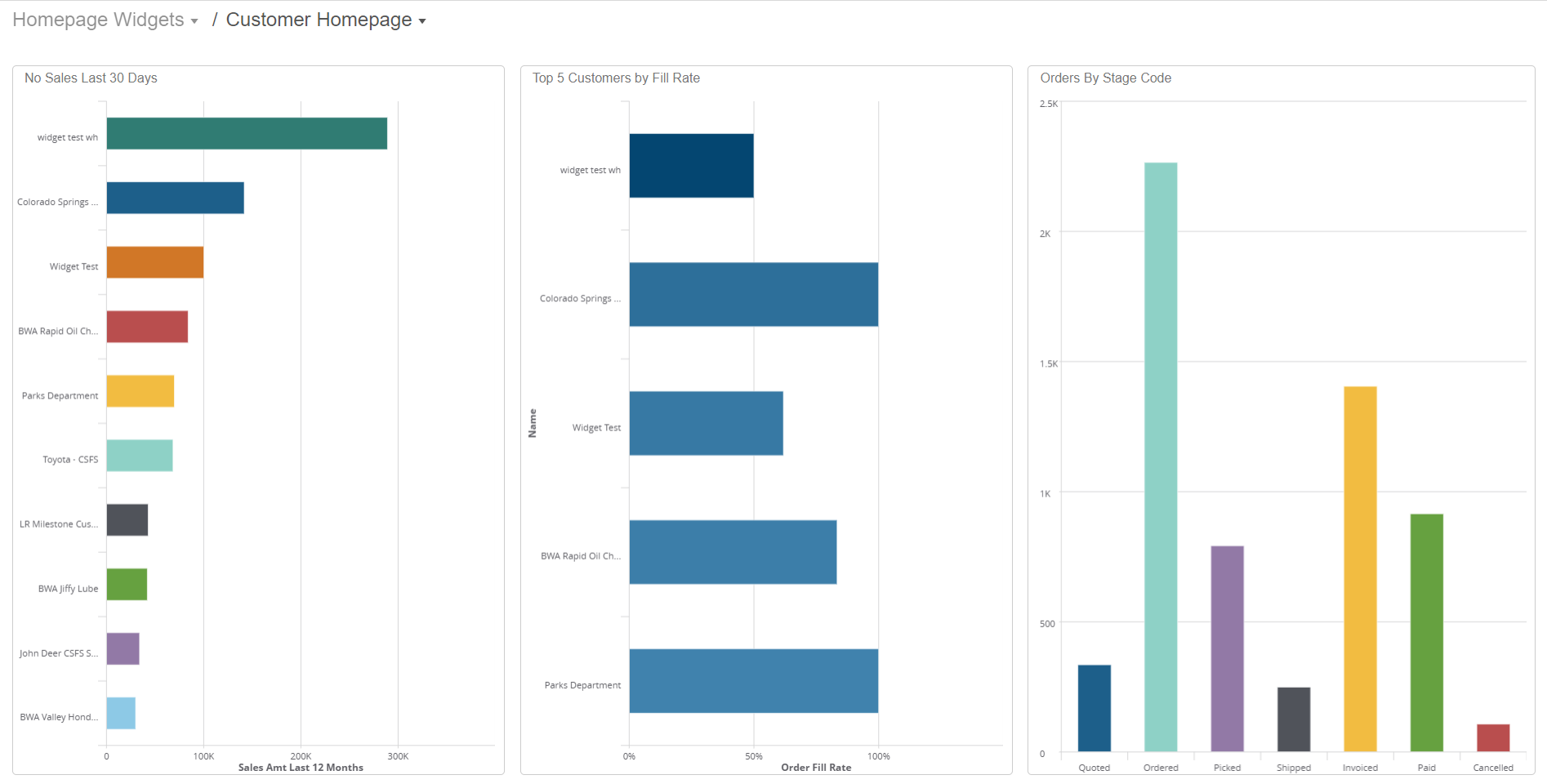
Task: Click the orange Widget Test sales bar
Action: click(154, 262)
